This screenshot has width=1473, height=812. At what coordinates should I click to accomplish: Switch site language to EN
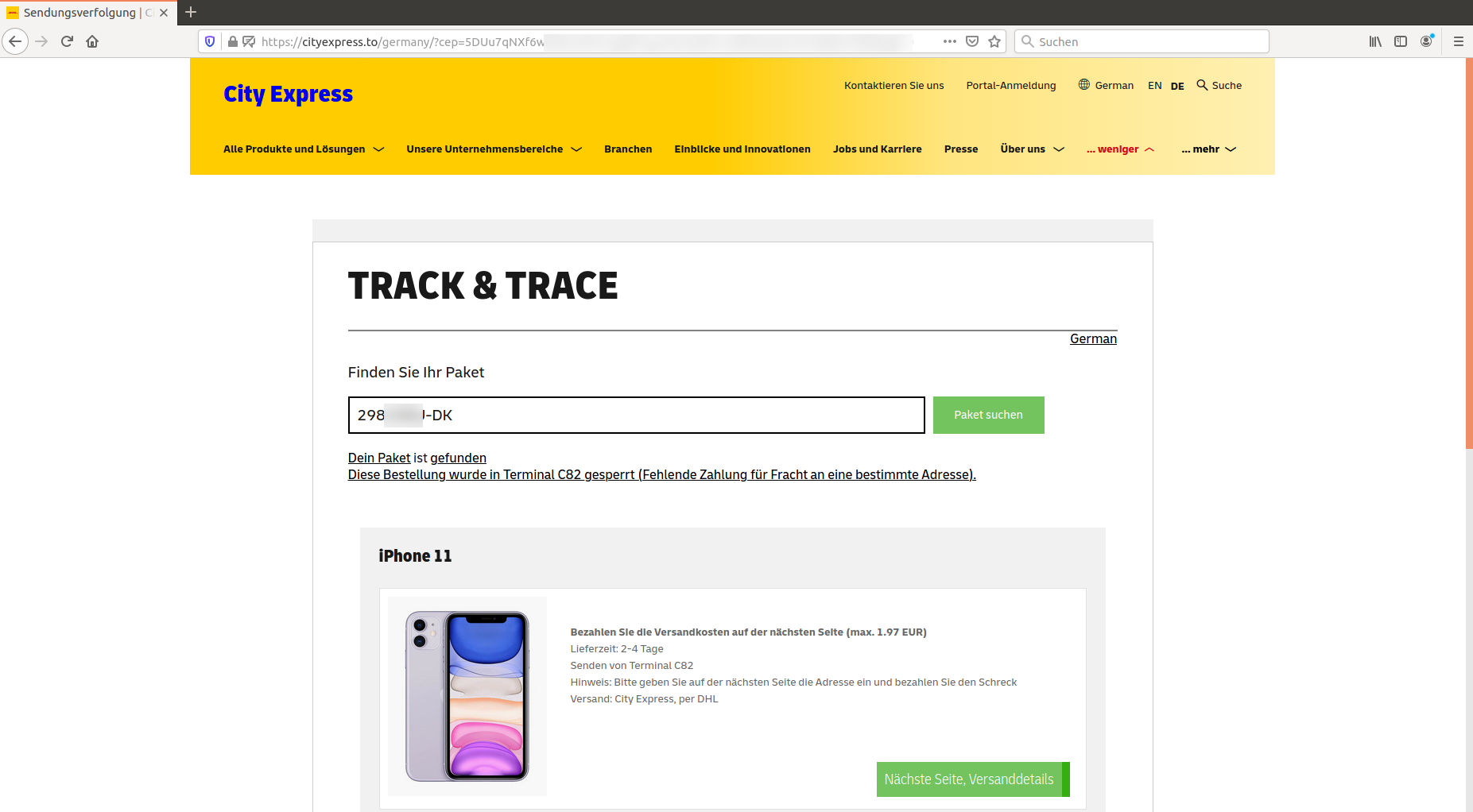pyautogui.click(x=1154, y=86)
